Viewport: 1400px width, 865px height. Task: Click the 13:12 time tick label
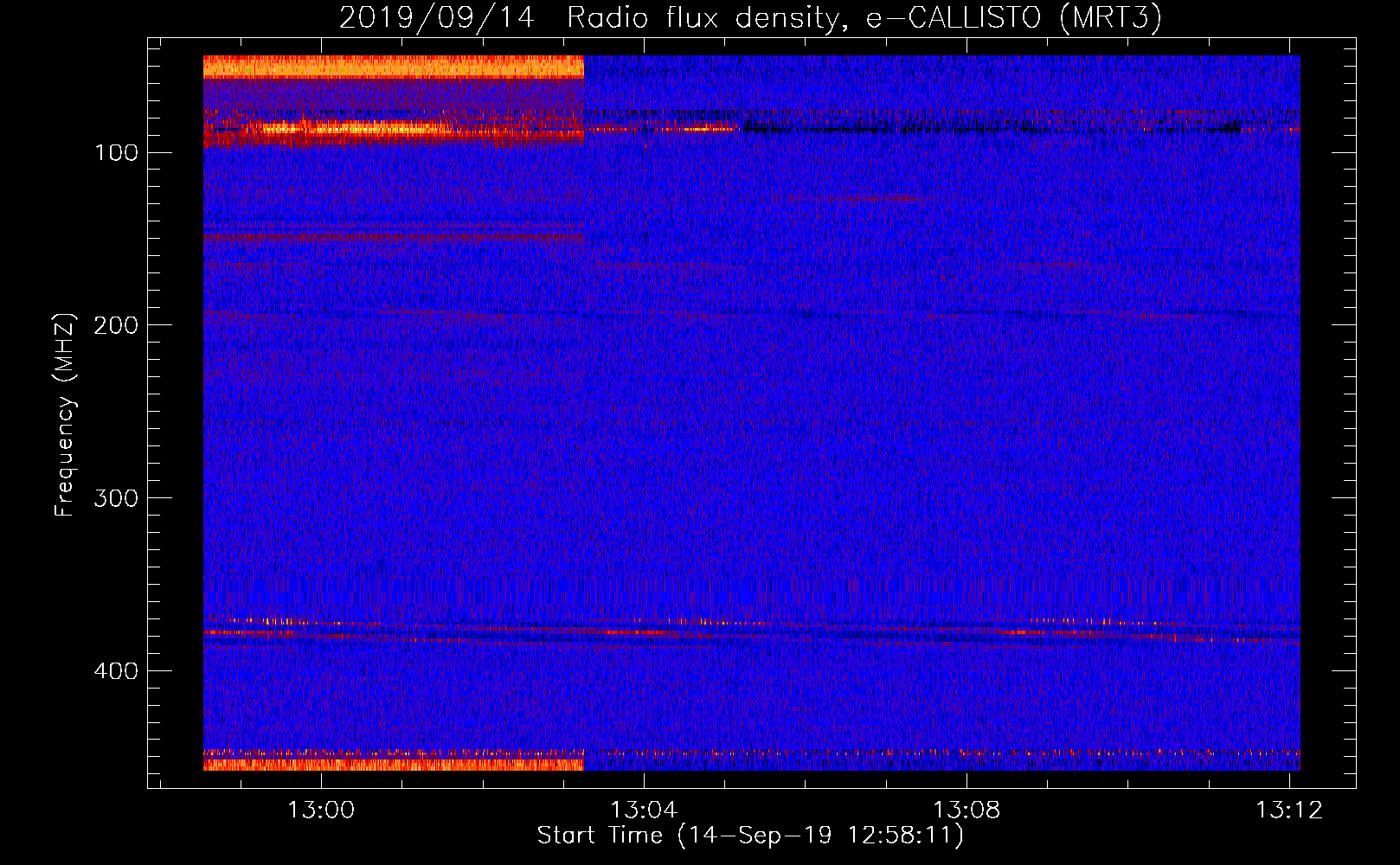click(1289, 810)
